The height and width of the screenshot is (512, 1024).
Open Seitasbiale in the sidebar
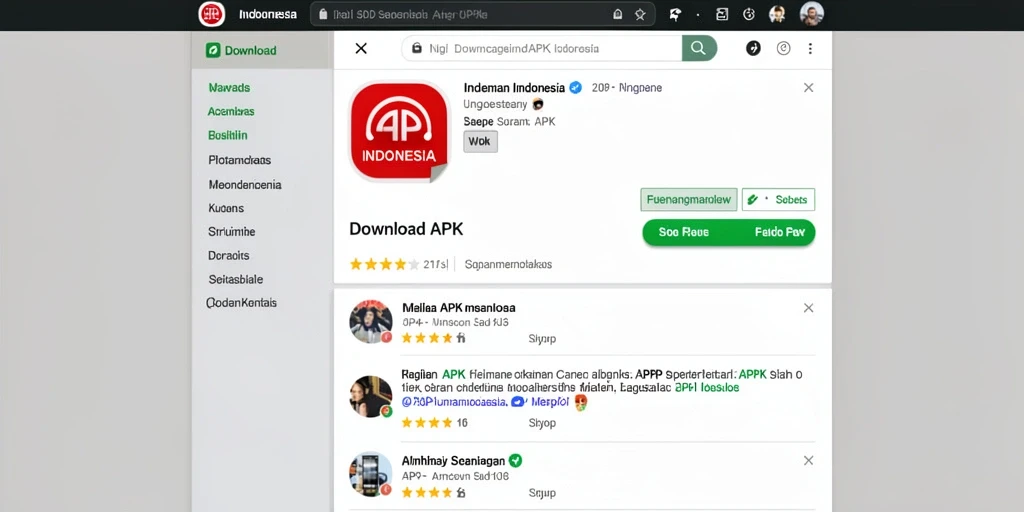click(x=236, y=280)
